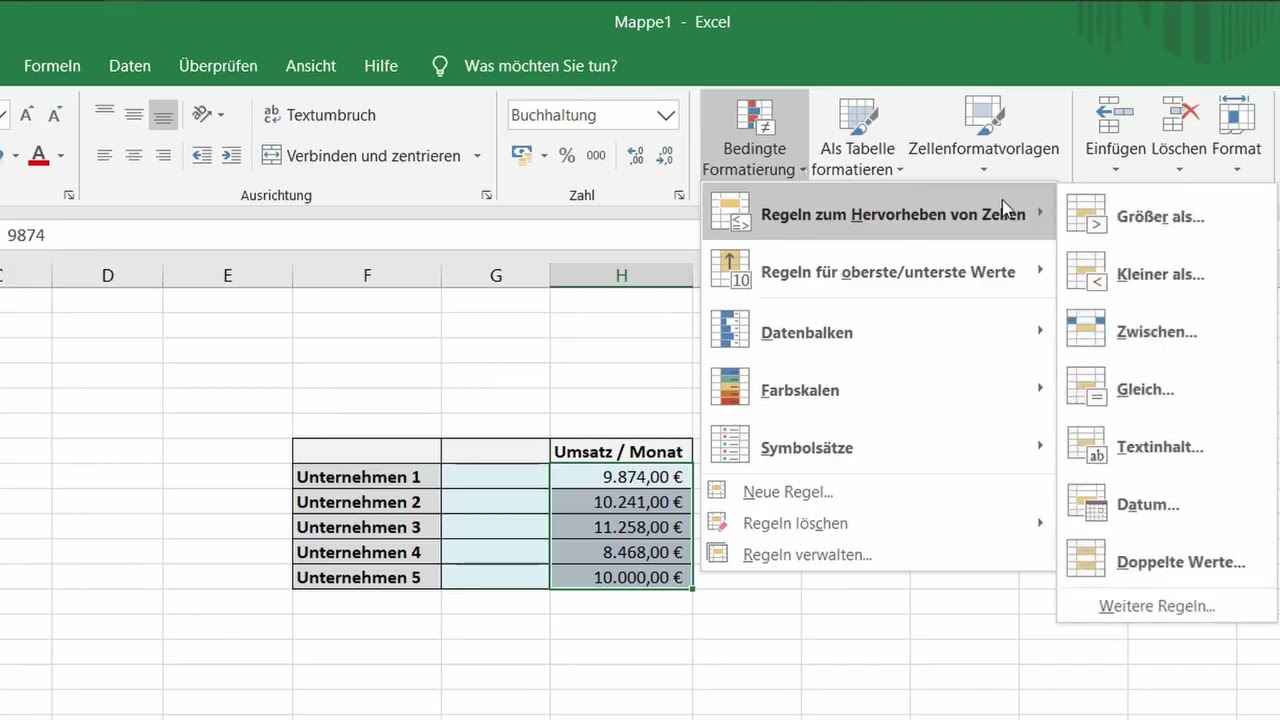Screen dimensions: 1280x720
Task: Click formula bar value 9874
Action: pos(26,235)
